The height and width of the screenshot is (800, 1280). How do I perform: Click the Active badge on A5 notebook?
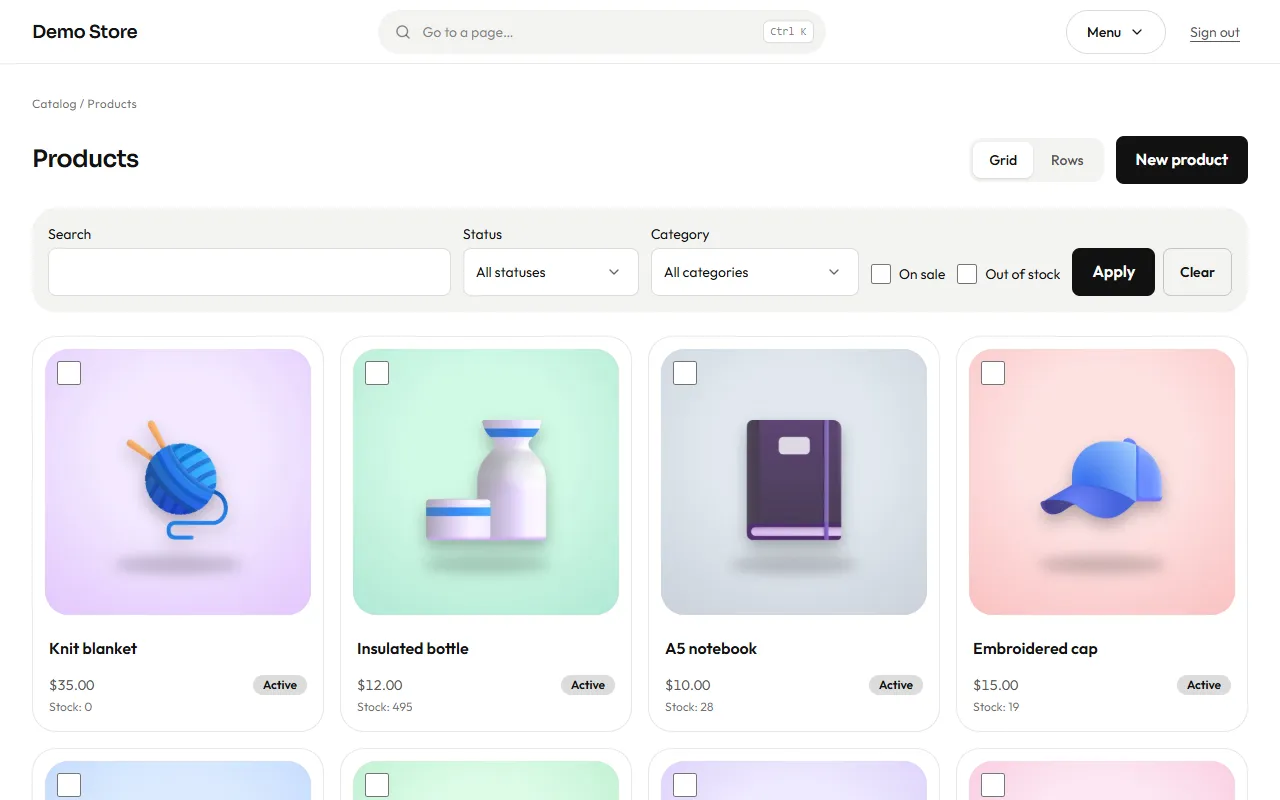896,685
